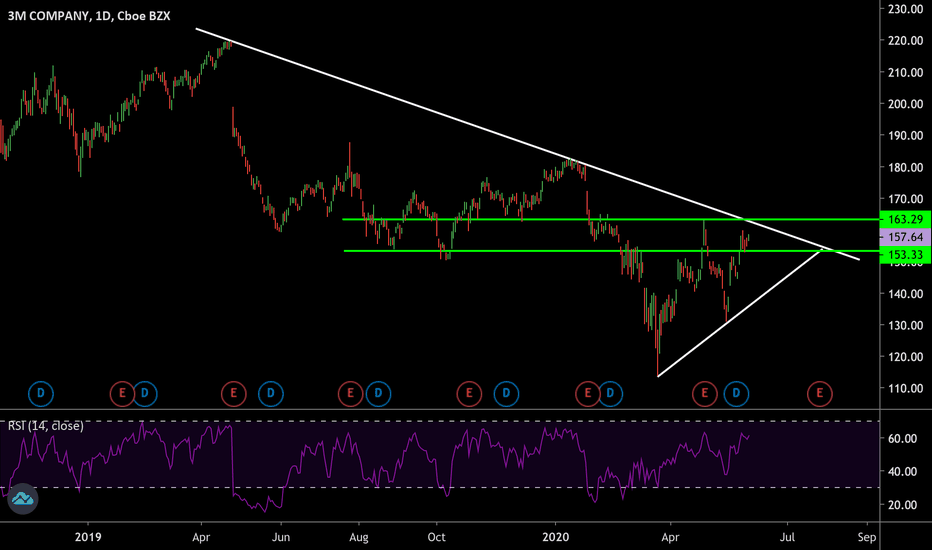Click the Jun label on time axis
Image resolution: width=932 pixels, height=550 pixels.
281,538
